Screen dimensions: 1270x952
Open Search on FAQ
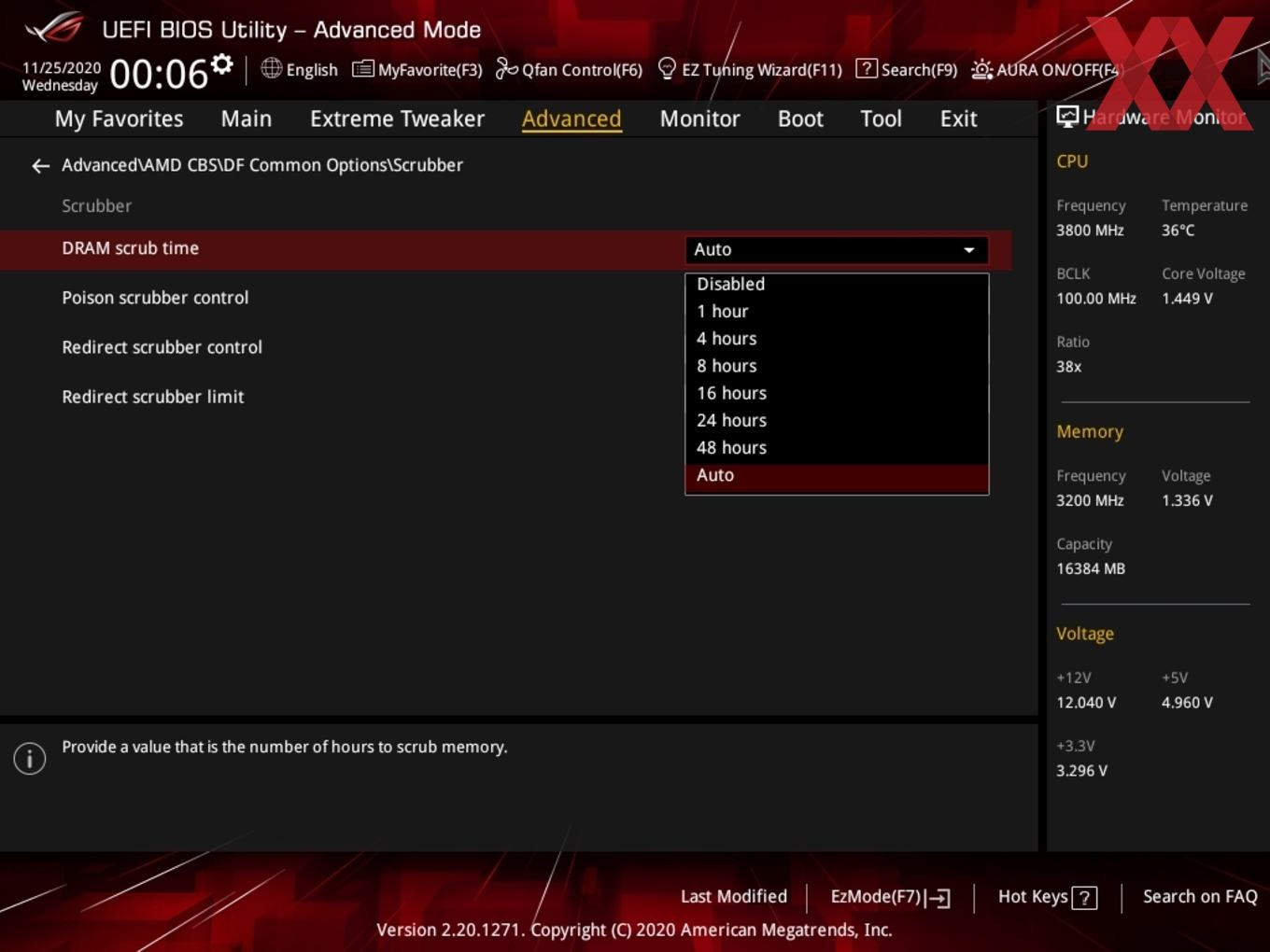click(1200, 897)
